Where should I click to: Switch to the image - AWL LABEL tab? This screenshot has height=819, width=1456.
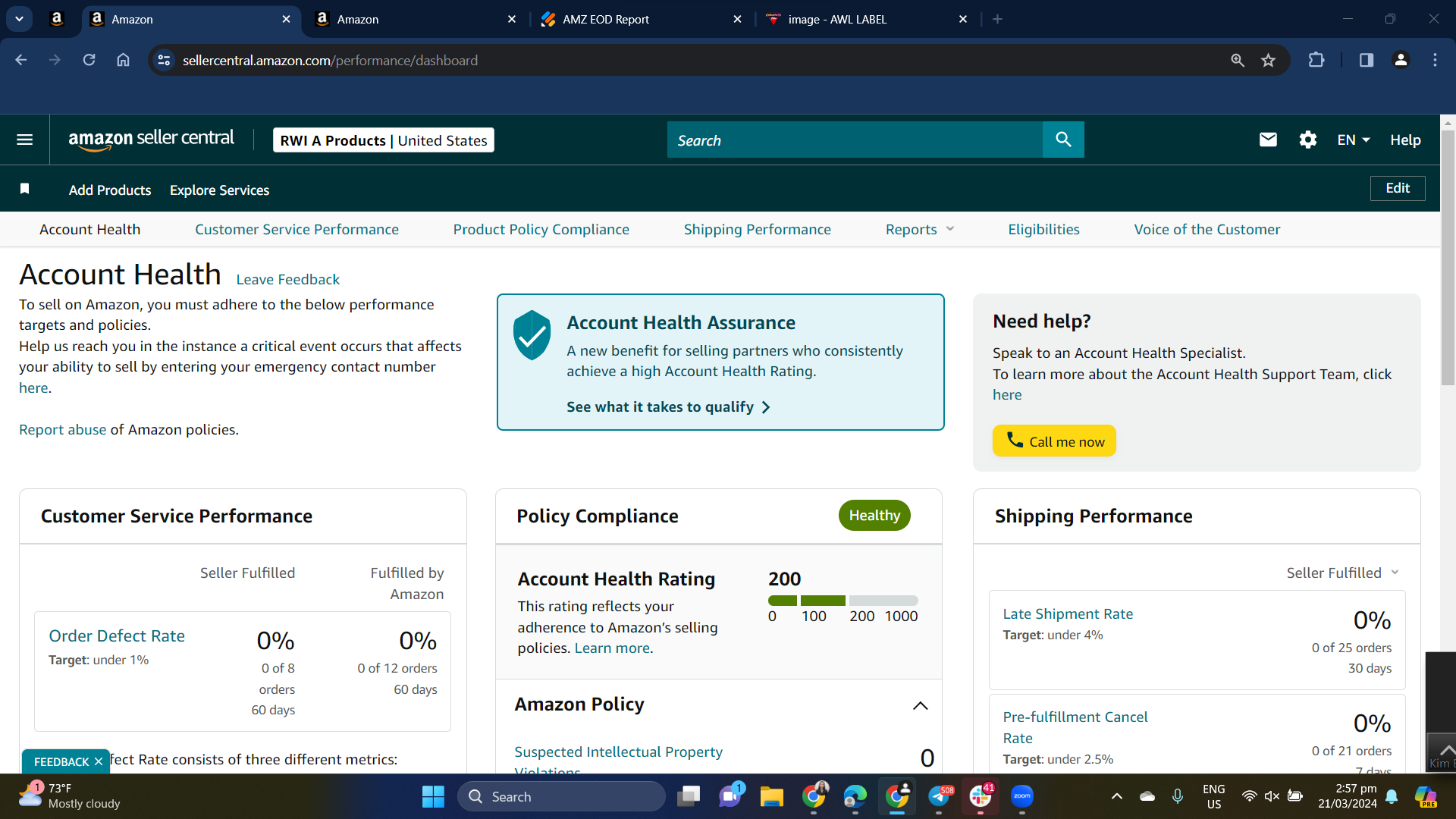coord(866,19)
